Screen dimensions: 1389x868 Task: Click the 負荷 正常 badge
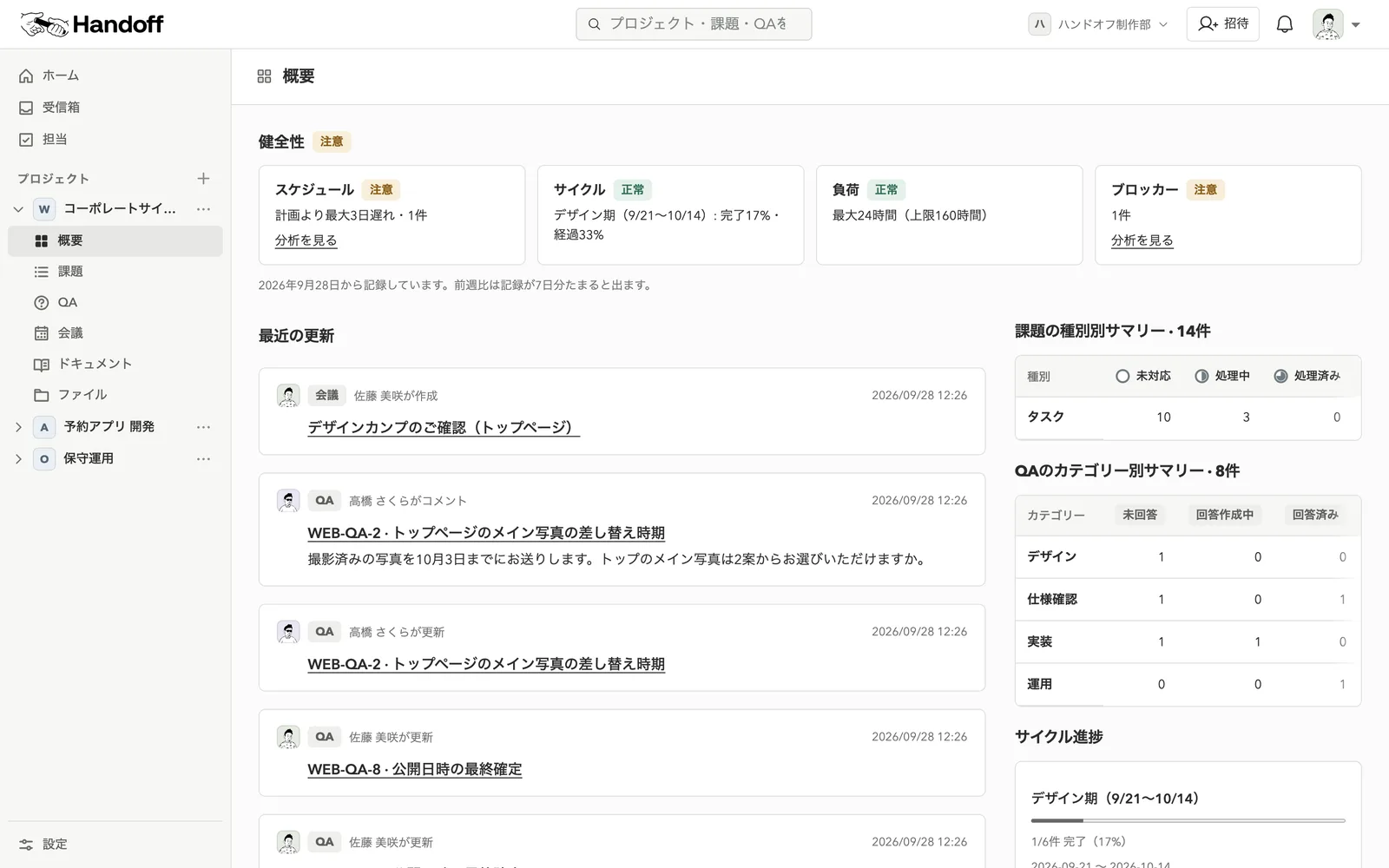tap(885, 189)
